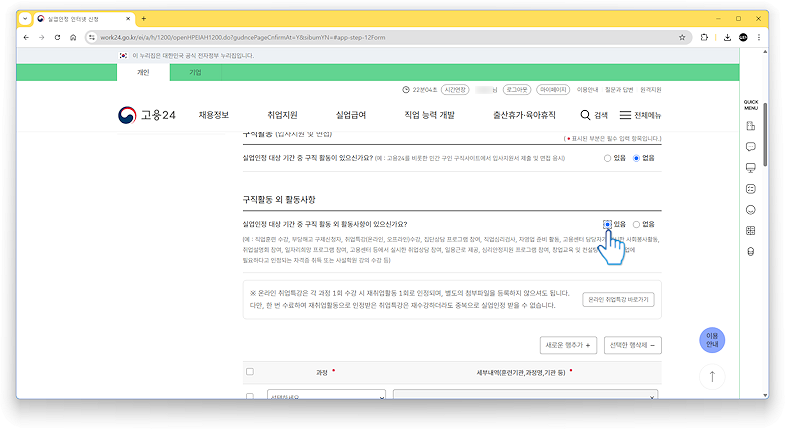Close the 실업인정 인터넷 신청 tab
The height and width of the screenshot is (429, 785).
tap(128, 19)
